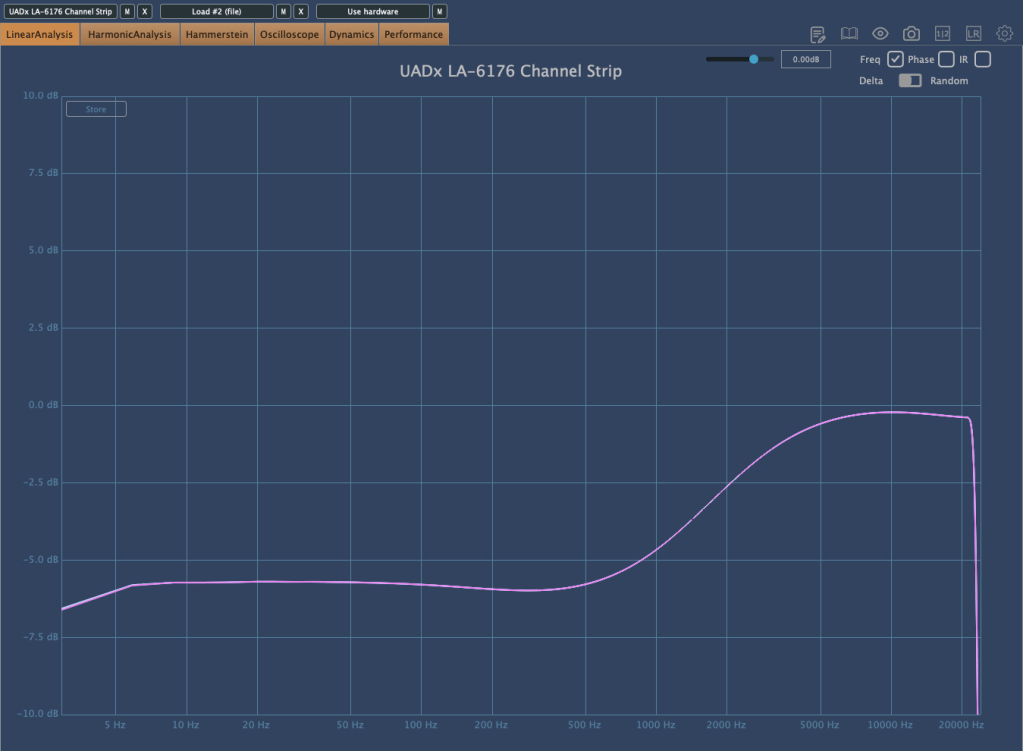Open the notes editor icon

(818, 34)
